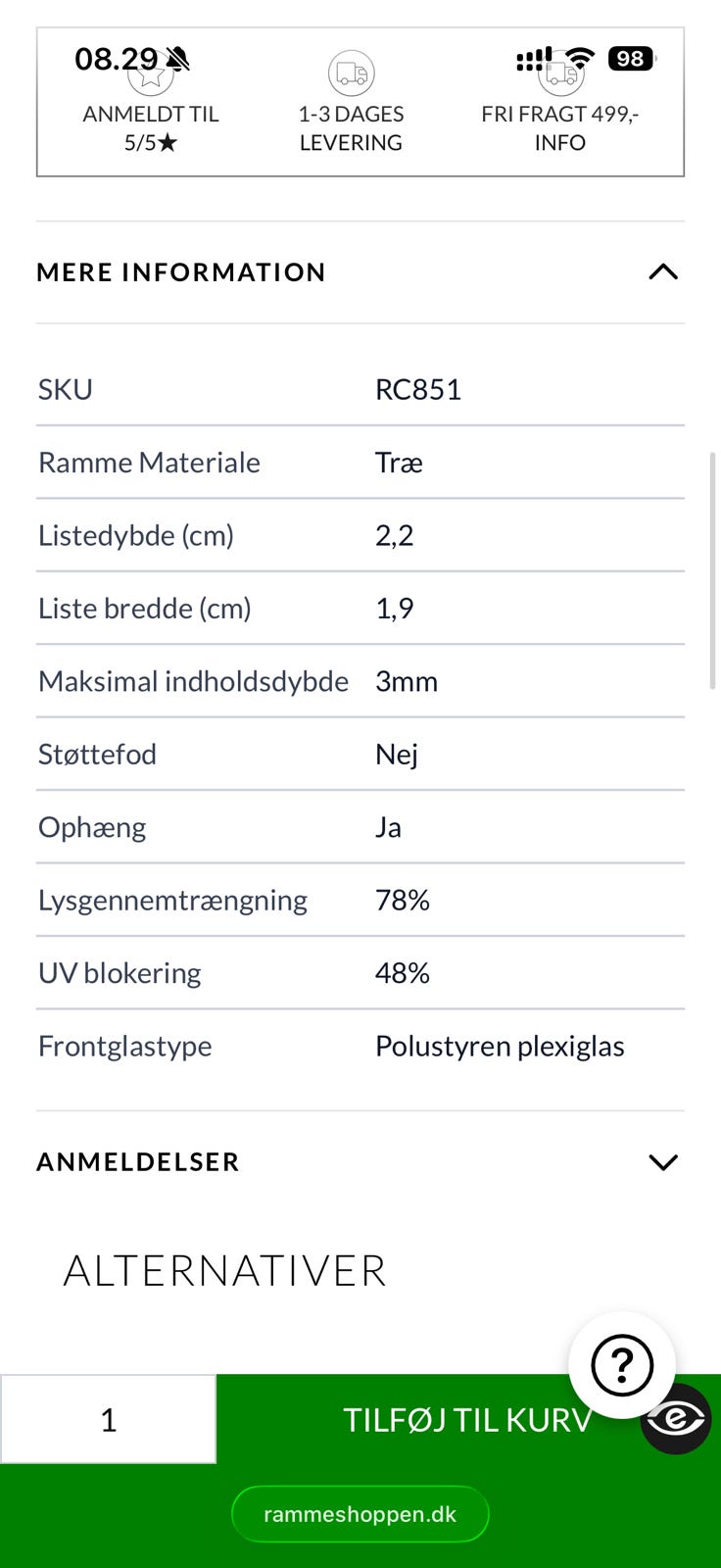Collapse the Mere Information section chevron
The height and width of the screenshot is (1568, 721).
pyautogui.click(x=663, y=271)
